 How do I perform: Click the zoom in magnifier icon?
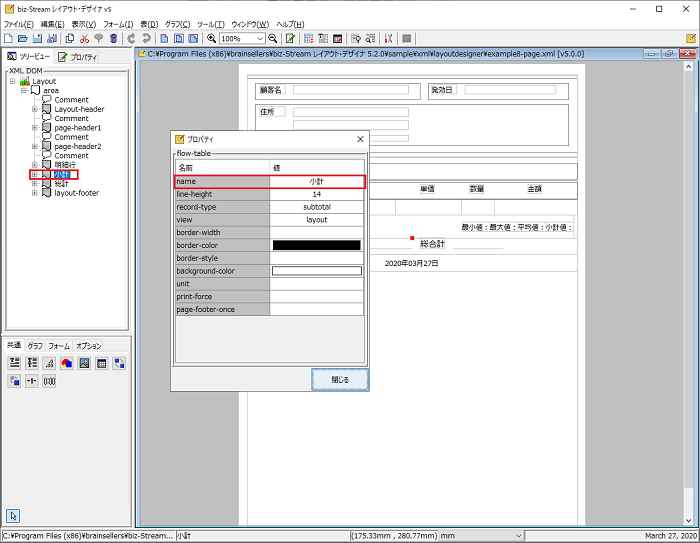point(211,38)
